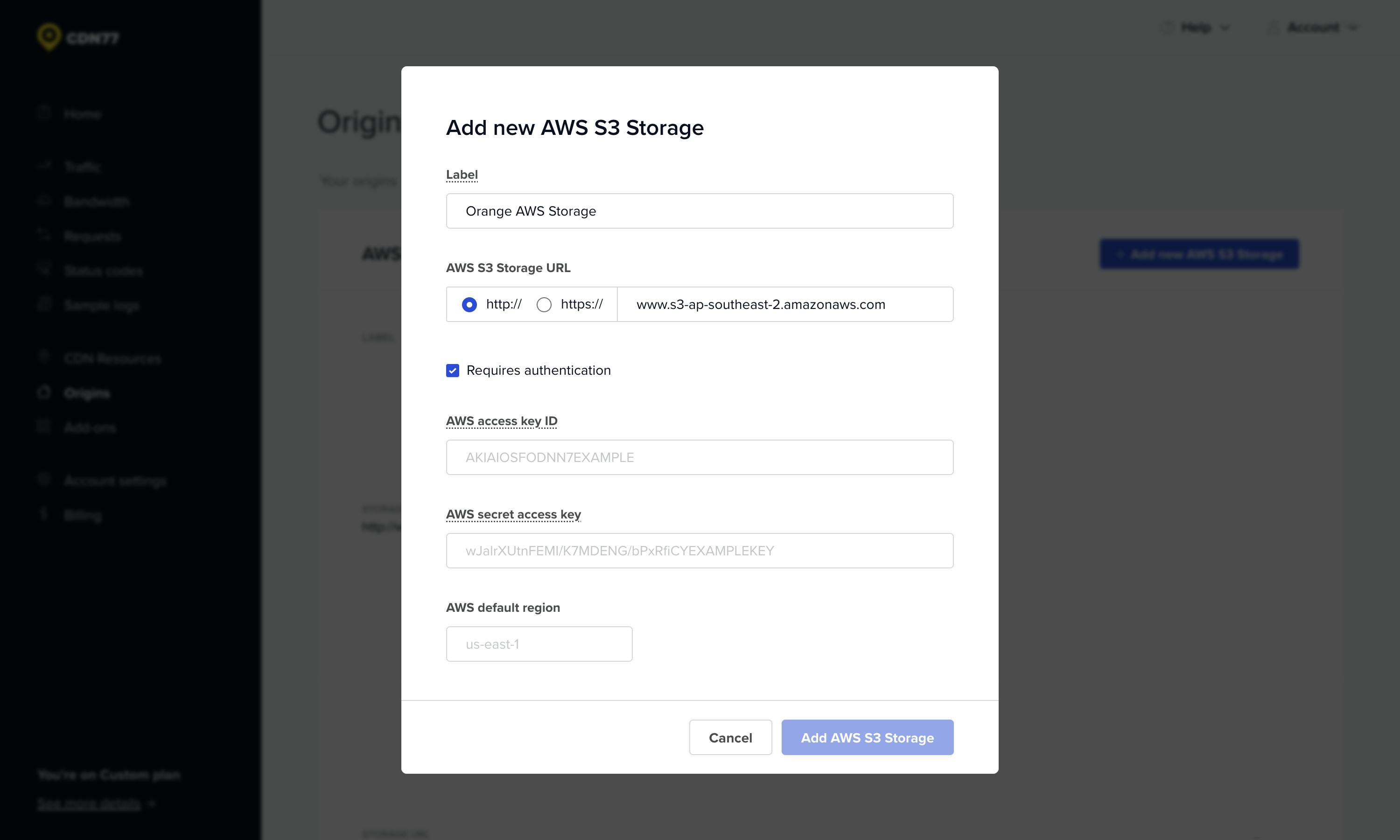Select the https:// protocol radio
This screenshot has height=840, width=1400.
[544, 305]
